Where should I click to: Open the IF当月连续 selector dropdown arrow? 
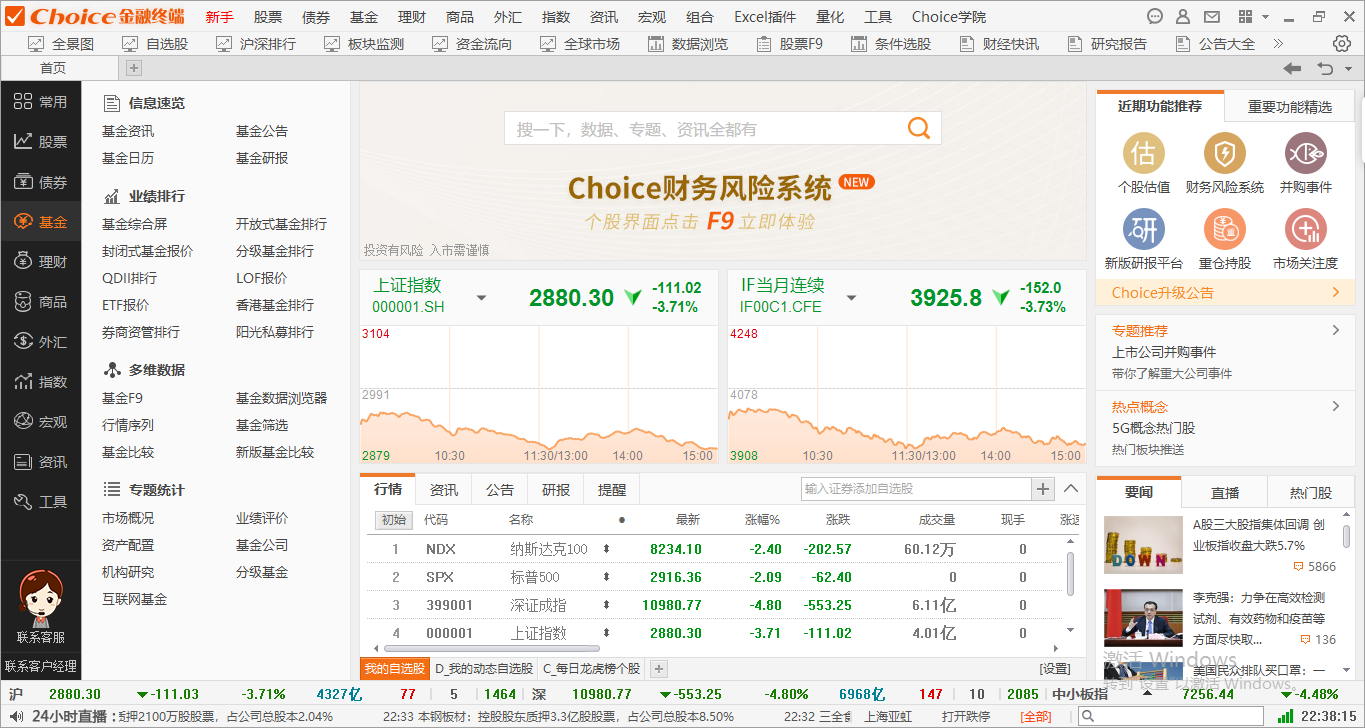point(851,298)
